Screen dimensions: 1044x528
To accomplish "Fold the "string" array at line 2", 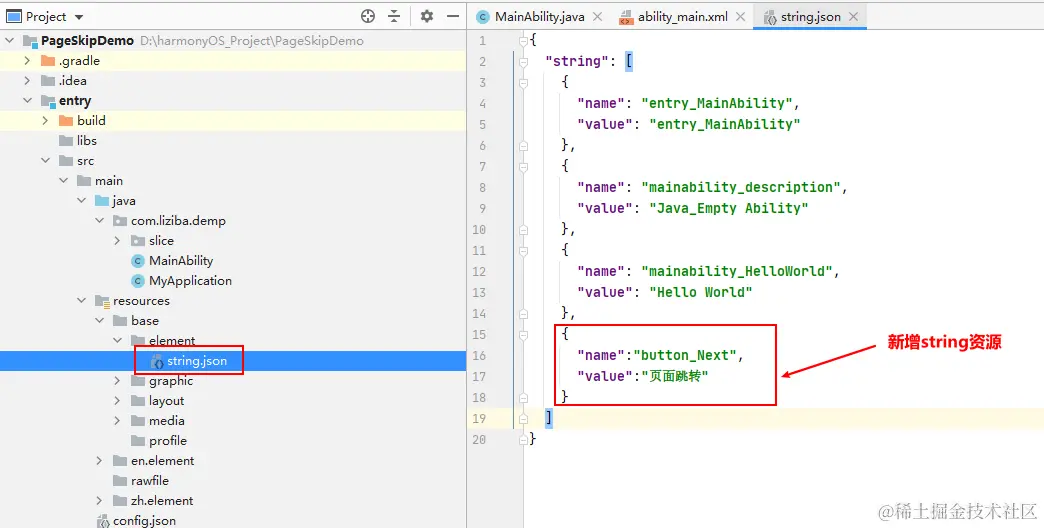I will point(523,62).
